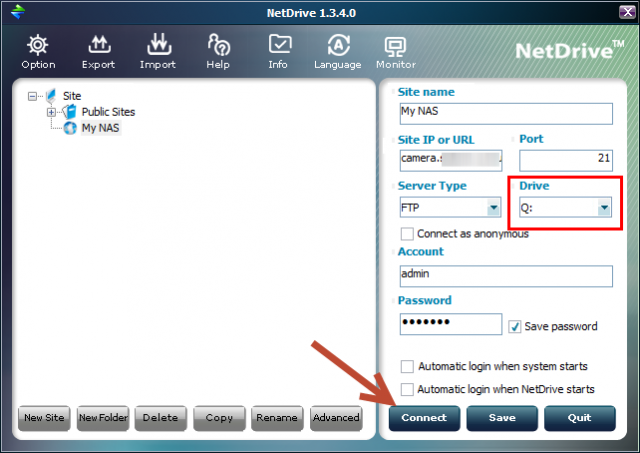Uncheck the Save password checkbox
Screen dimensions: 640x453
[x=514, y=326]
